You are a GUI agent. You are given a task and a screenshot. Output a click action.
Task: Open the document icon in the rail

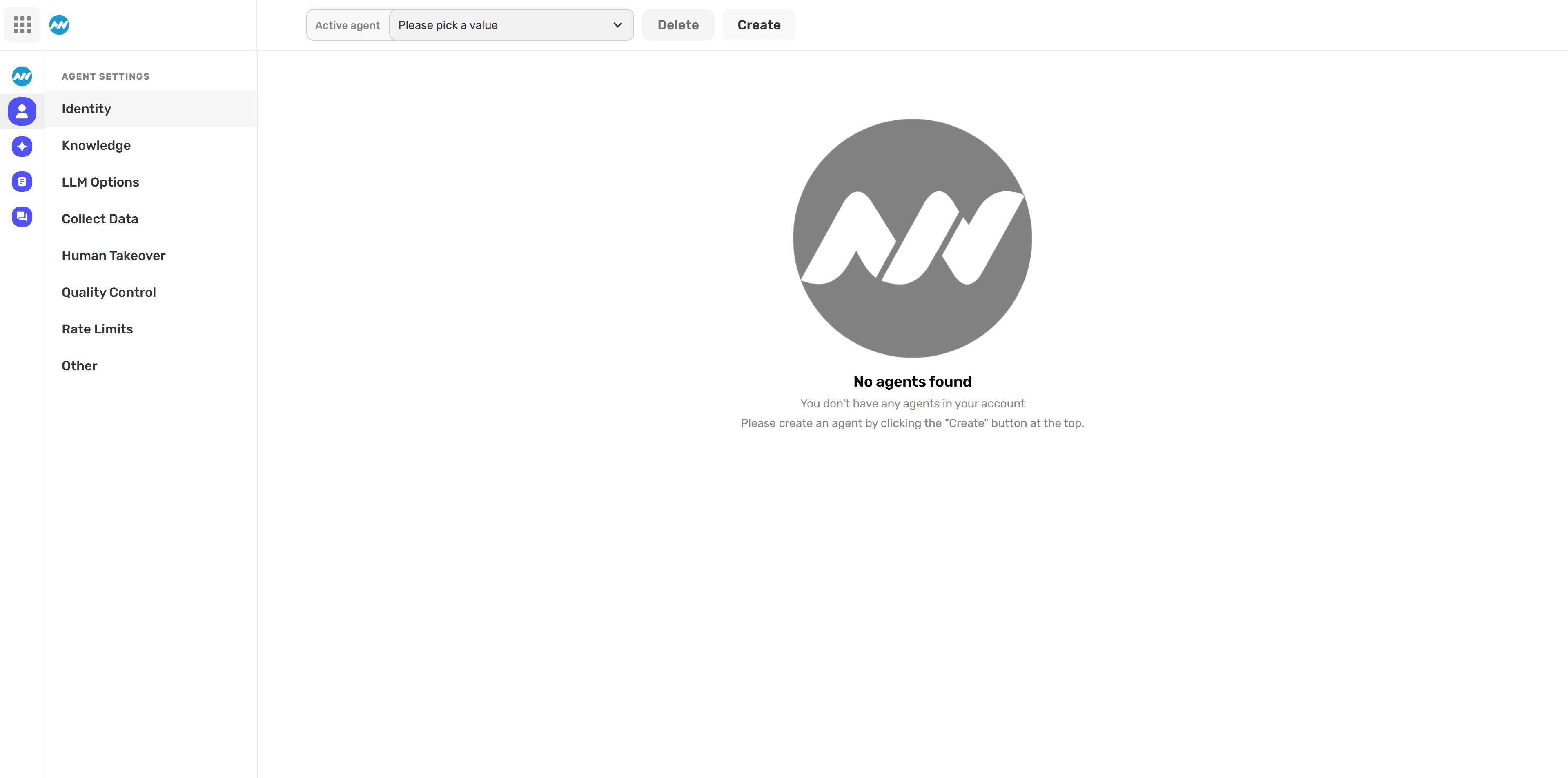pos(22,182)
